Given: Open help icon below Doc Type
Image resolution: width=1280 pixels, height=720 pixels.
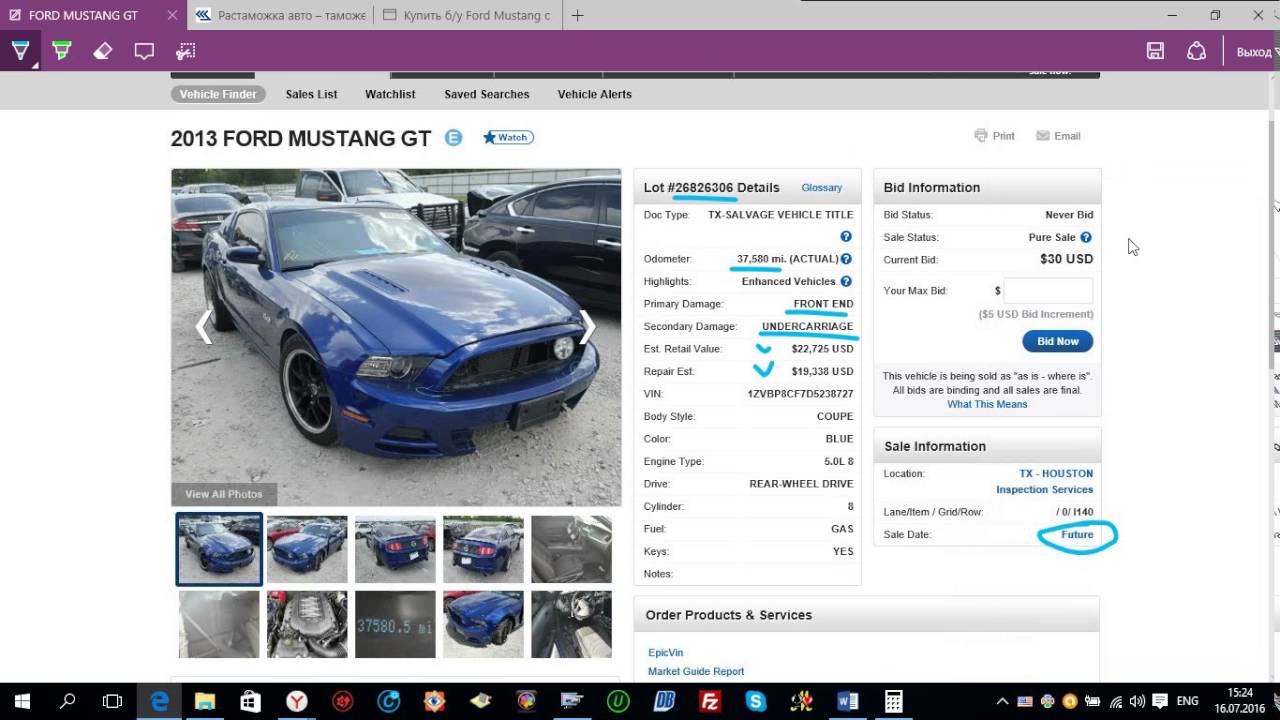Looking at the screenshot, I should 846,237.
